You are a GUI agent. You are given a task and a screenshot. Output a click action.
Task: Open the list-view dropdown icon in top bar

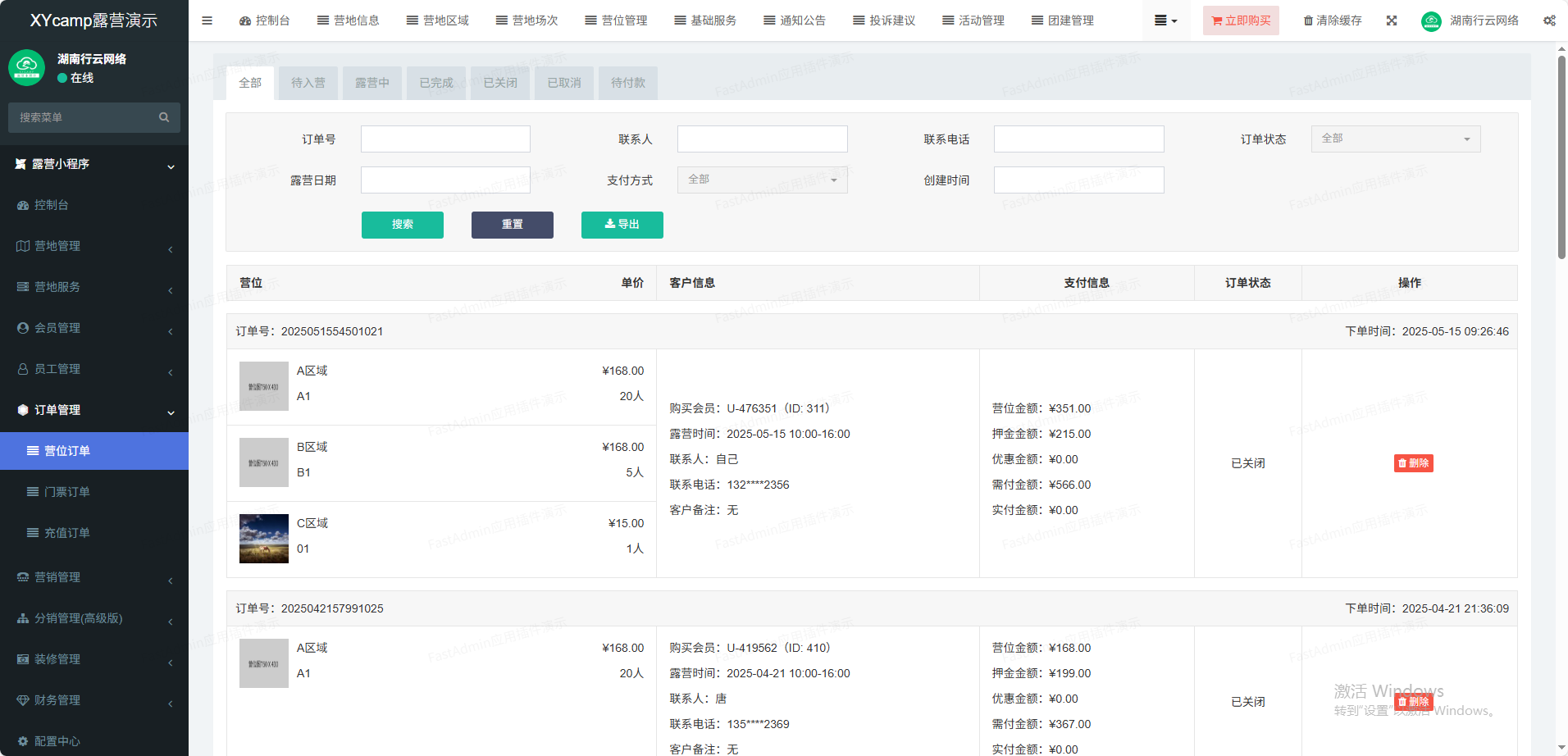pyautogui.click(x=1165, y=20)
